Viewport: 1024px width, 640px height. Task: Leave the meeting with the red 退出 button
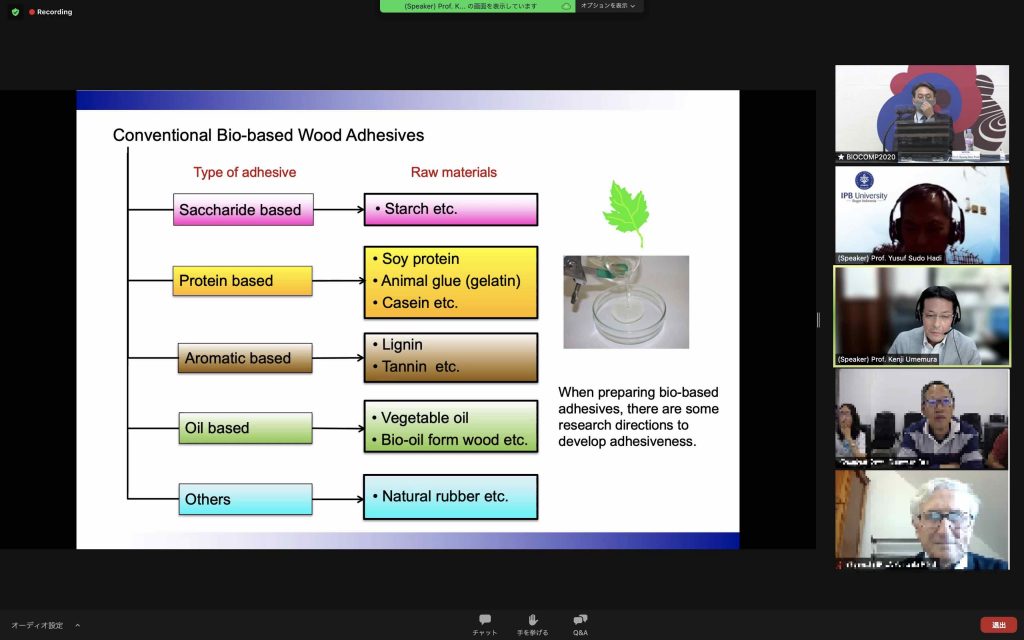tap(999, 625)
